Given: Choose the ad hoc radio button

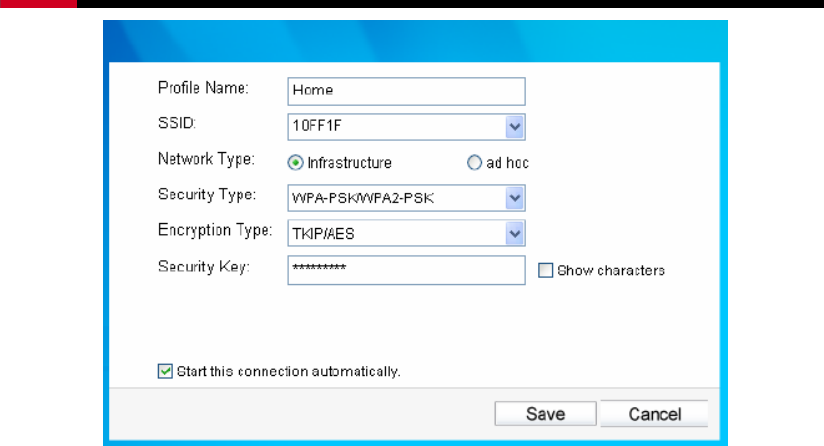Looking at the screenshot, I should click(474, 163).
